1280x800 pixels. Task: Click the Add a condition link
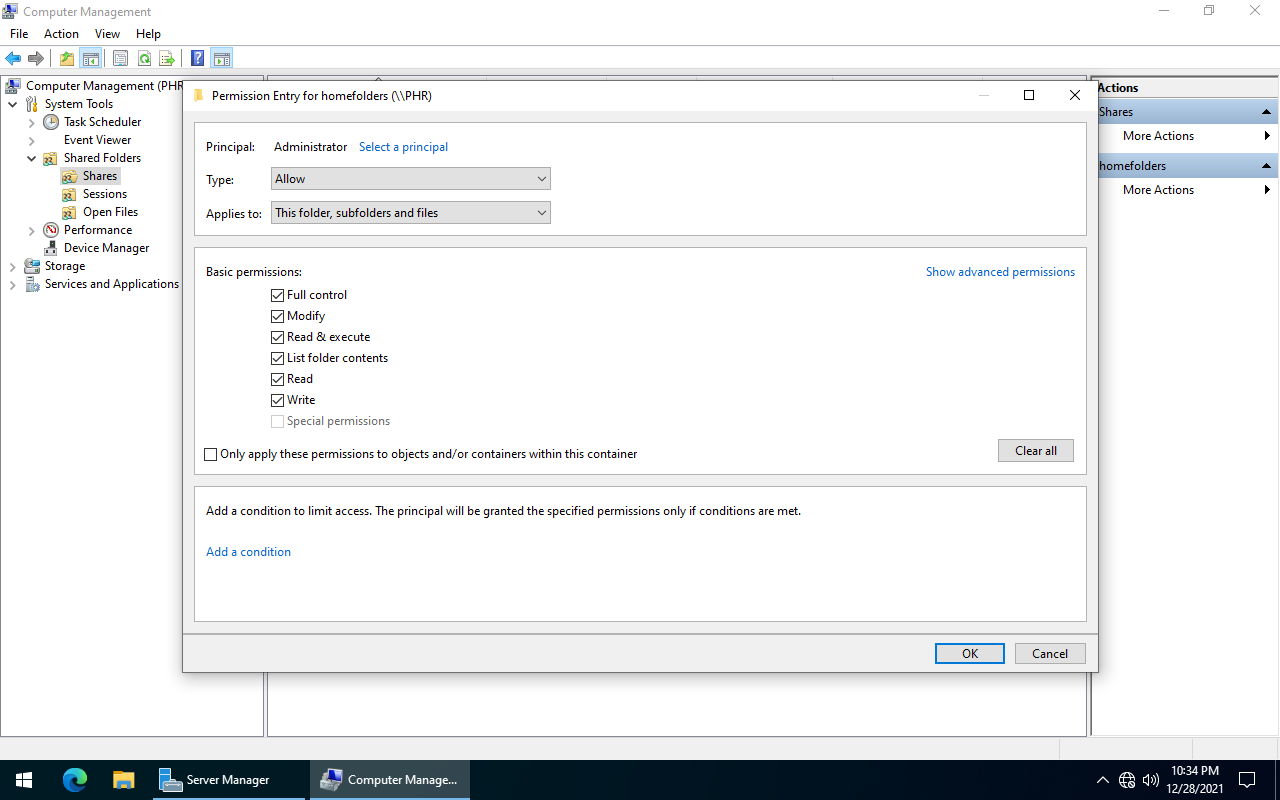[x=248, y=551]
